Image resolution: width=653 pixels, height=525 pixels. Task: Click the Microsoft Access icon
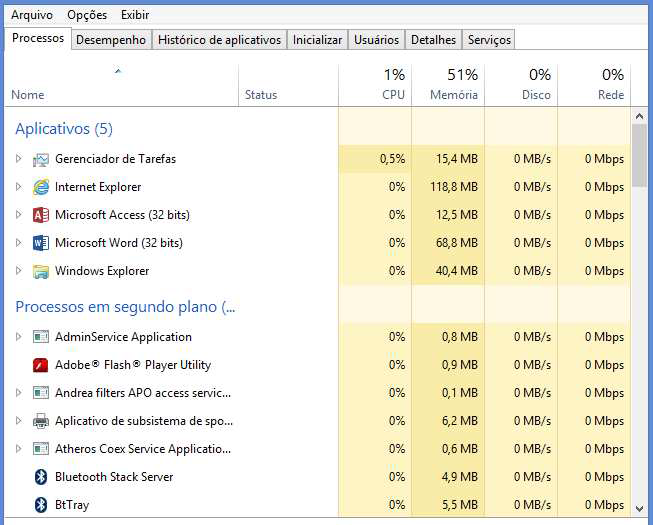point(41,215)
